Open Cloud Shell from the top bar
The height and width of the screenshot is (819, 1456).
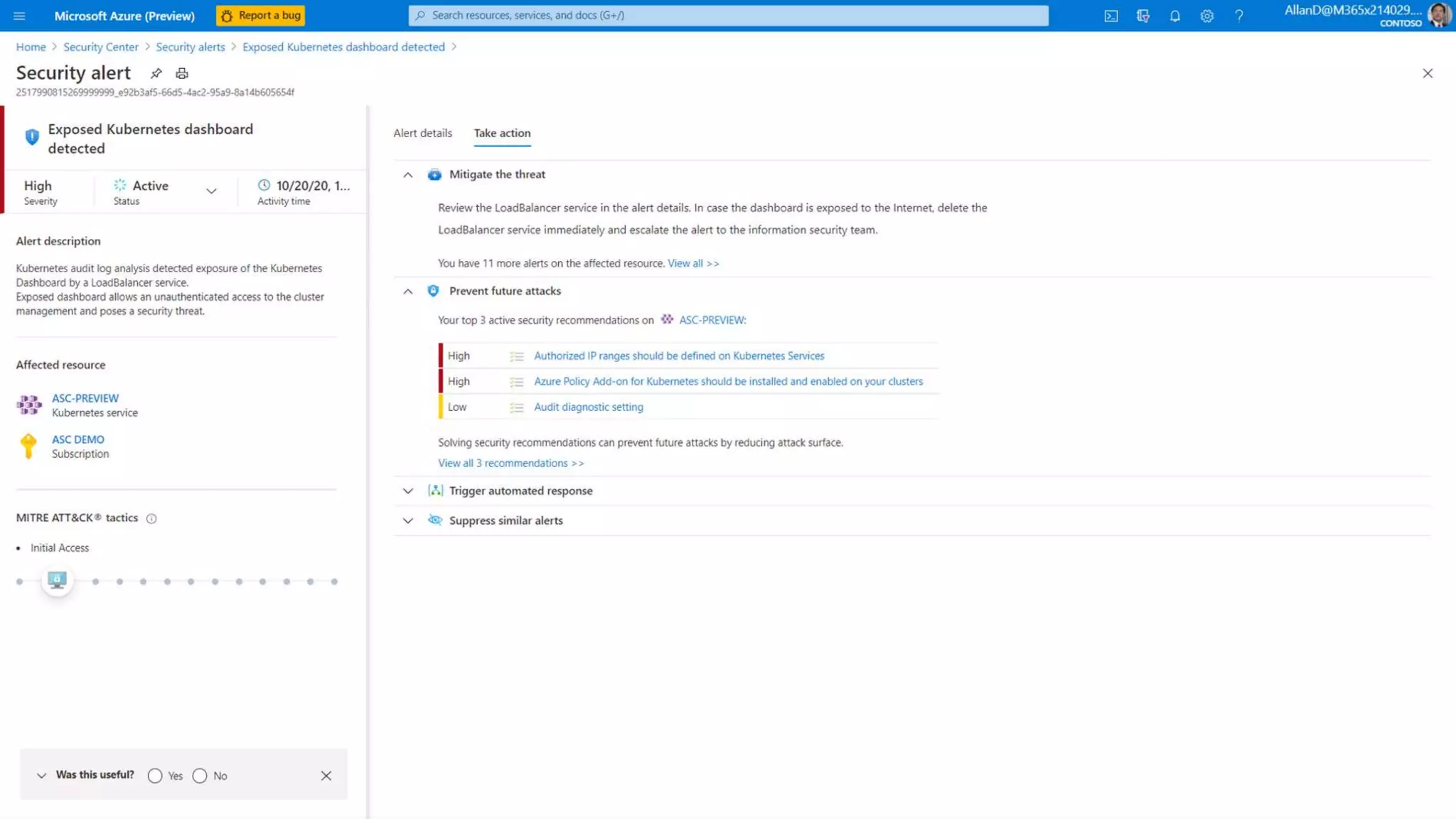[x=1110, y=16]
